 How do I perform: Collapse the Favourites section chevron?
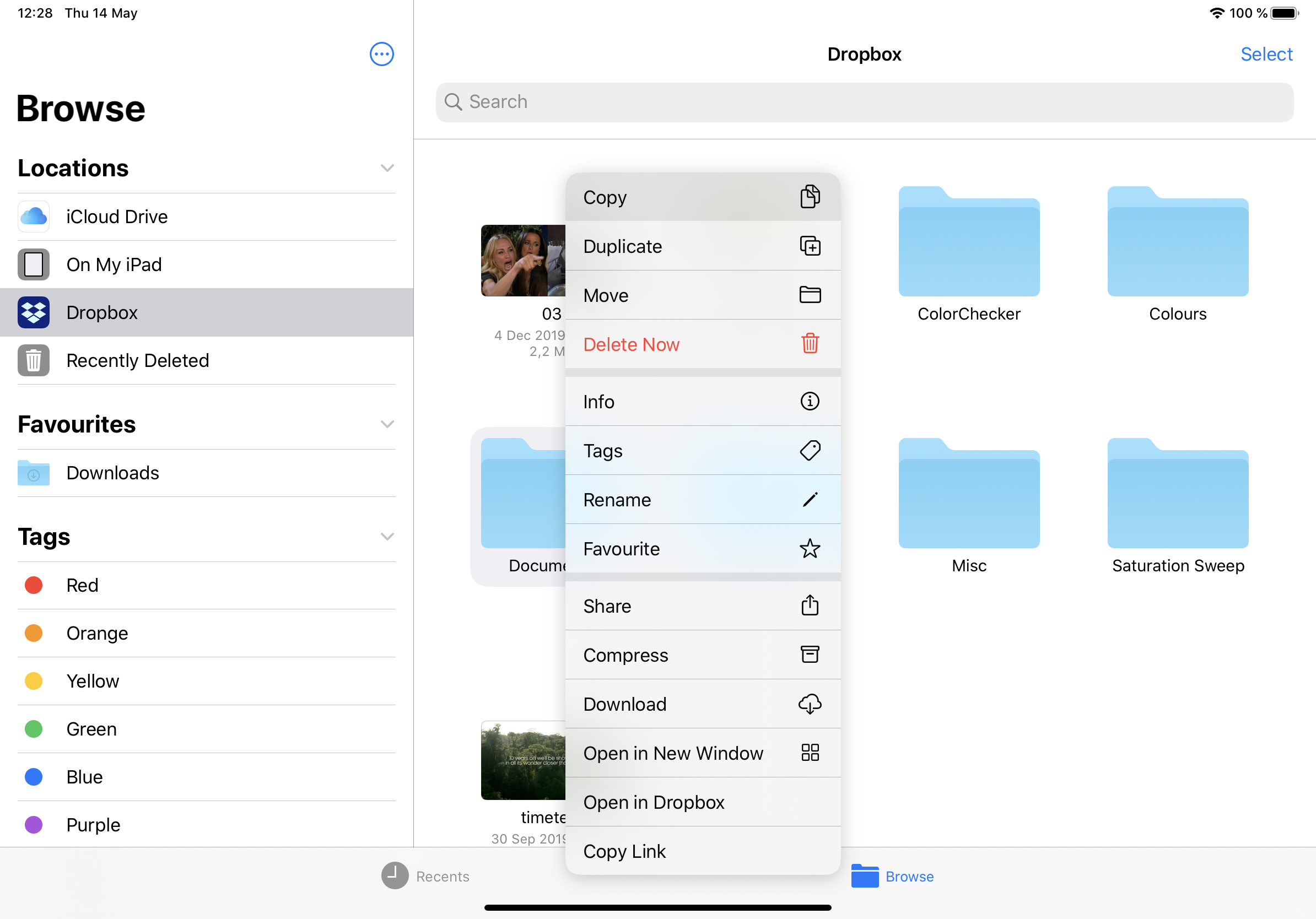point(387,424)
